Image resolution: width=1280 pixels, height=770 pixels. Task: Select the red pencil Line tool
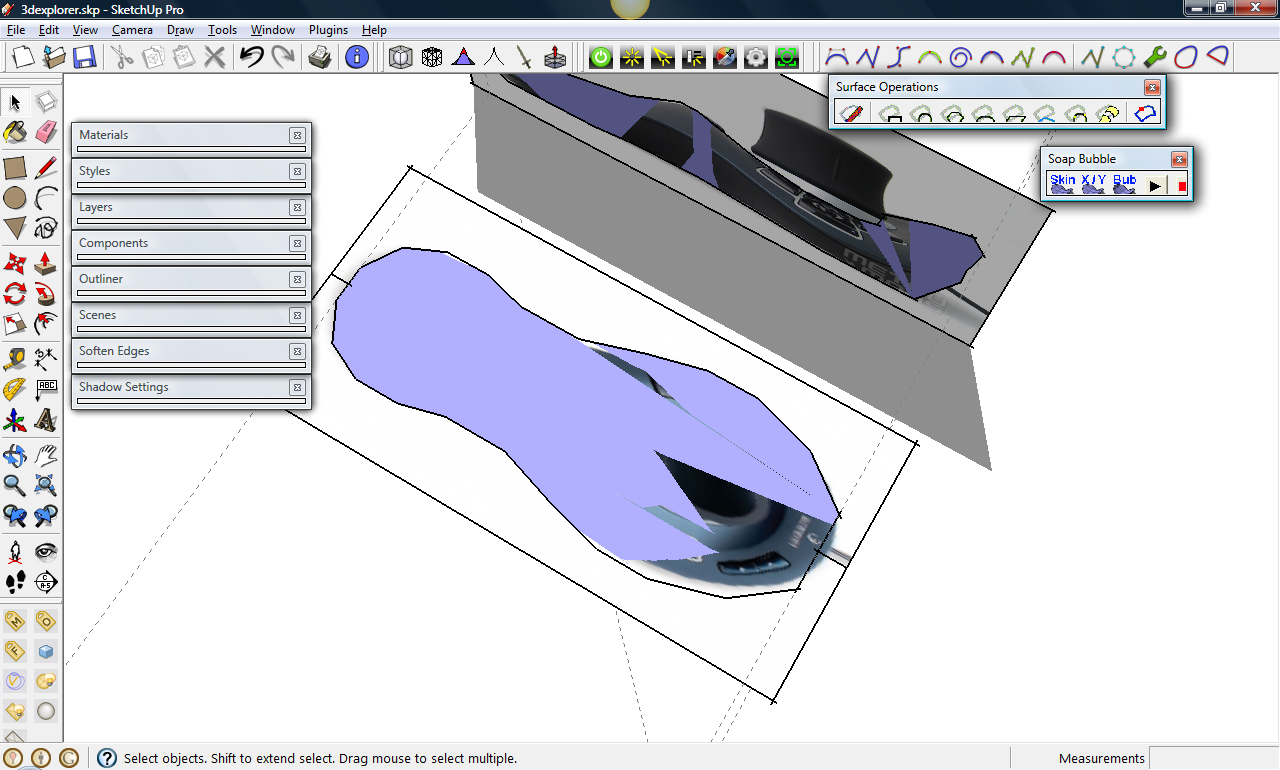[46, 167]
